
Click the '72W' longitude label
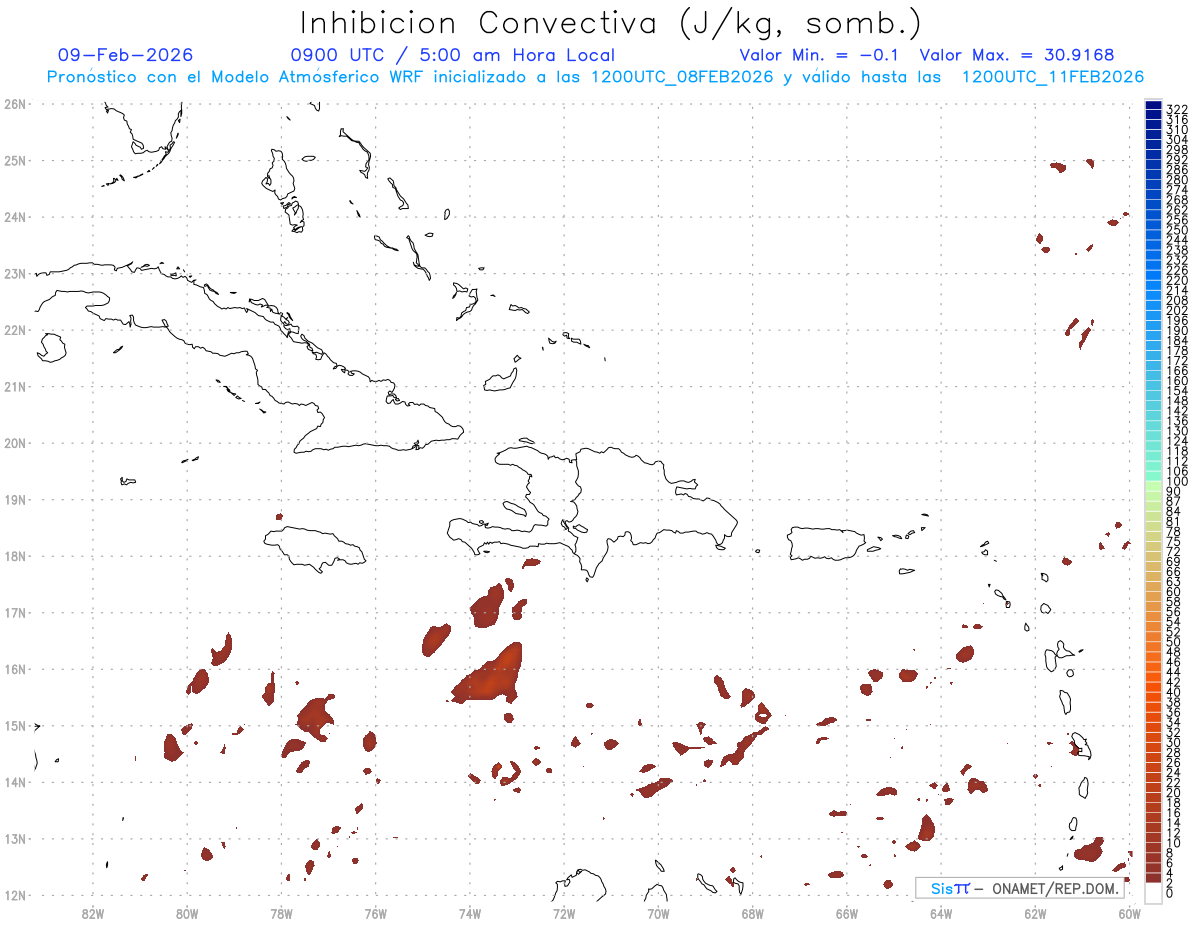[x=564, y=912]
